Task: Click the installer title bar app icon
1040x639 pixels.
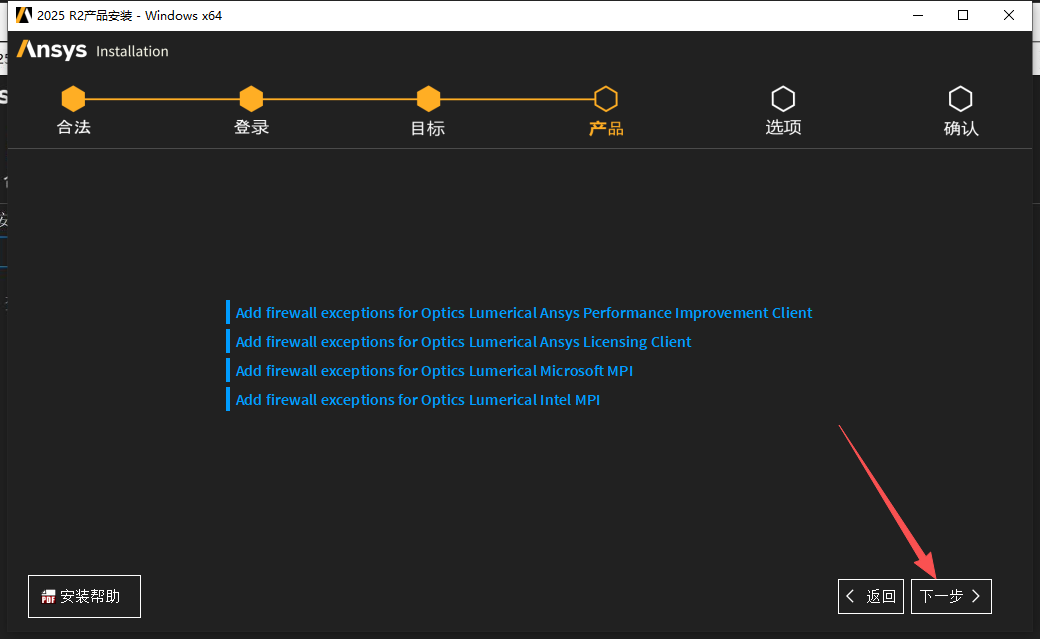Action: coord(24,15)
